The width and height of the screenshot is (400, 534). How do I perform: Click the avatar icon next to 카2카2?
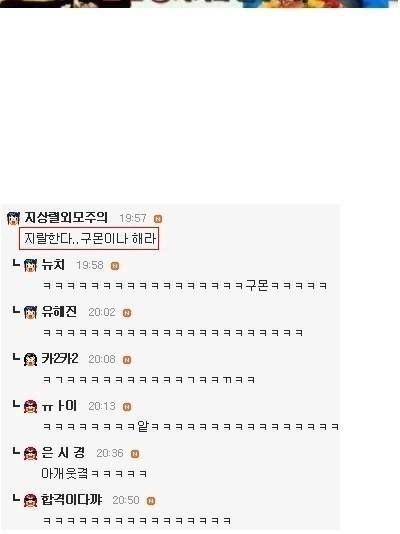click(30, 359)
